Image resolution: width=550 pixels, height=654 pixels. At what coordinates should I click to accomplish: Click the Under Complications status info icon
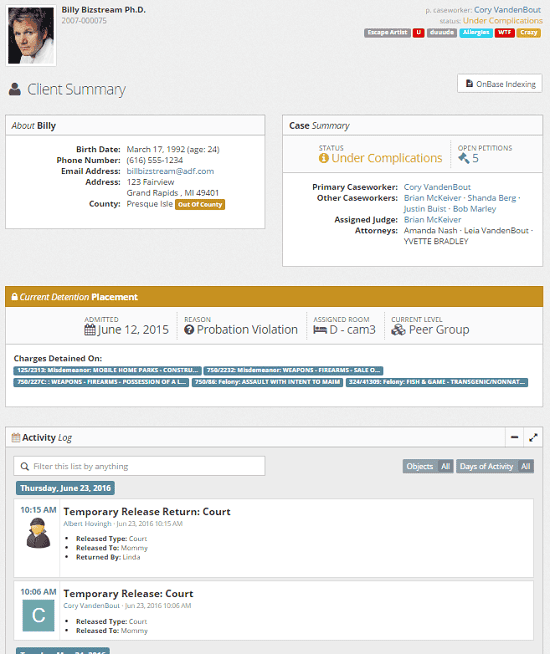click(324, 158)
